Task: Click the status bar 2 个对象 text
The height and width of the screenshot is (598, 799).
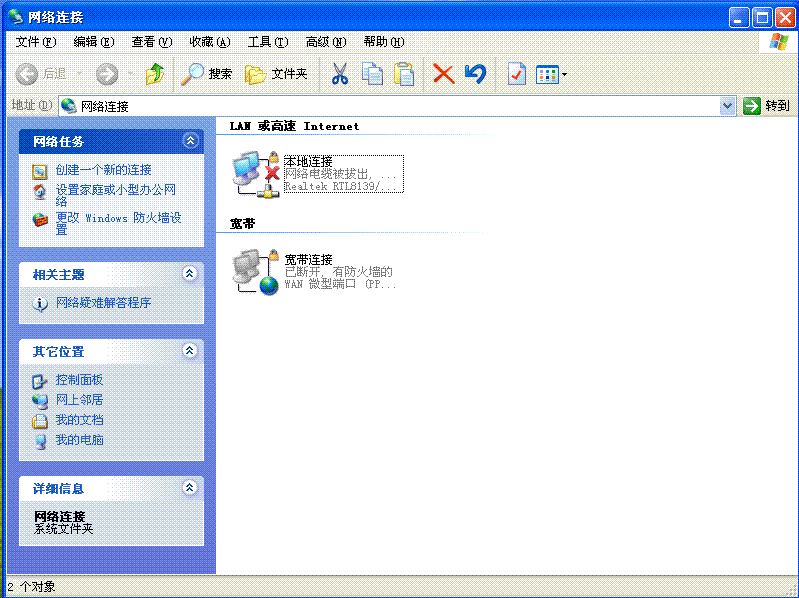Action: point(32,587)
